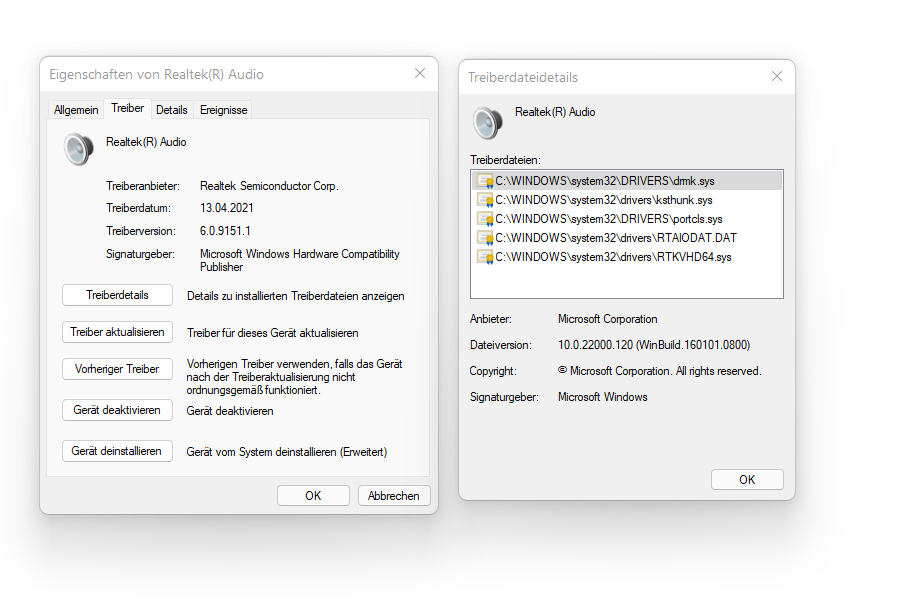This screenshot has height=601, width=908.
Task: Click Gerät deinstallieren button
Action: pos(118,451)
